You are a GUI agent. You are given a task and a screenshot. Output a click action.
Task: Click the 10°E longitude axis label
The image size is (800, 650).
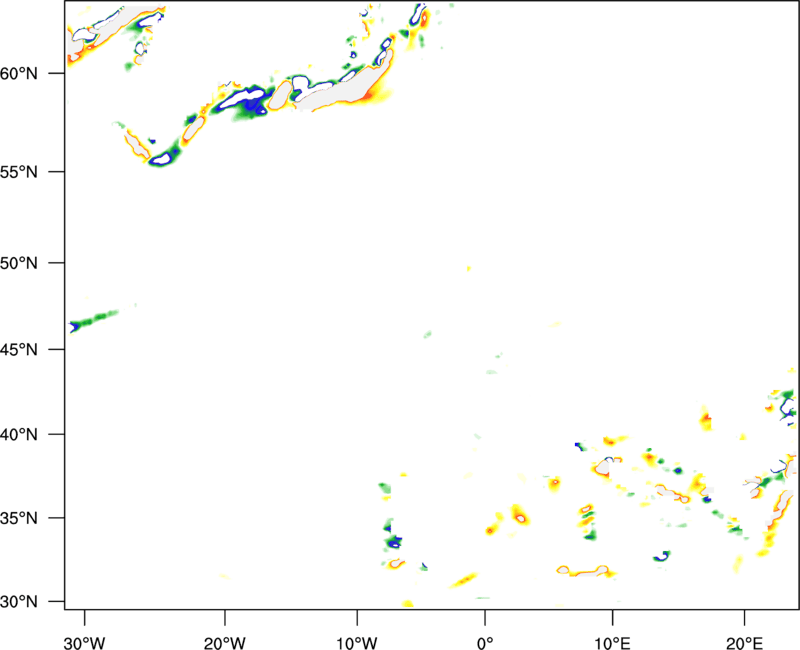coord(612,643)
